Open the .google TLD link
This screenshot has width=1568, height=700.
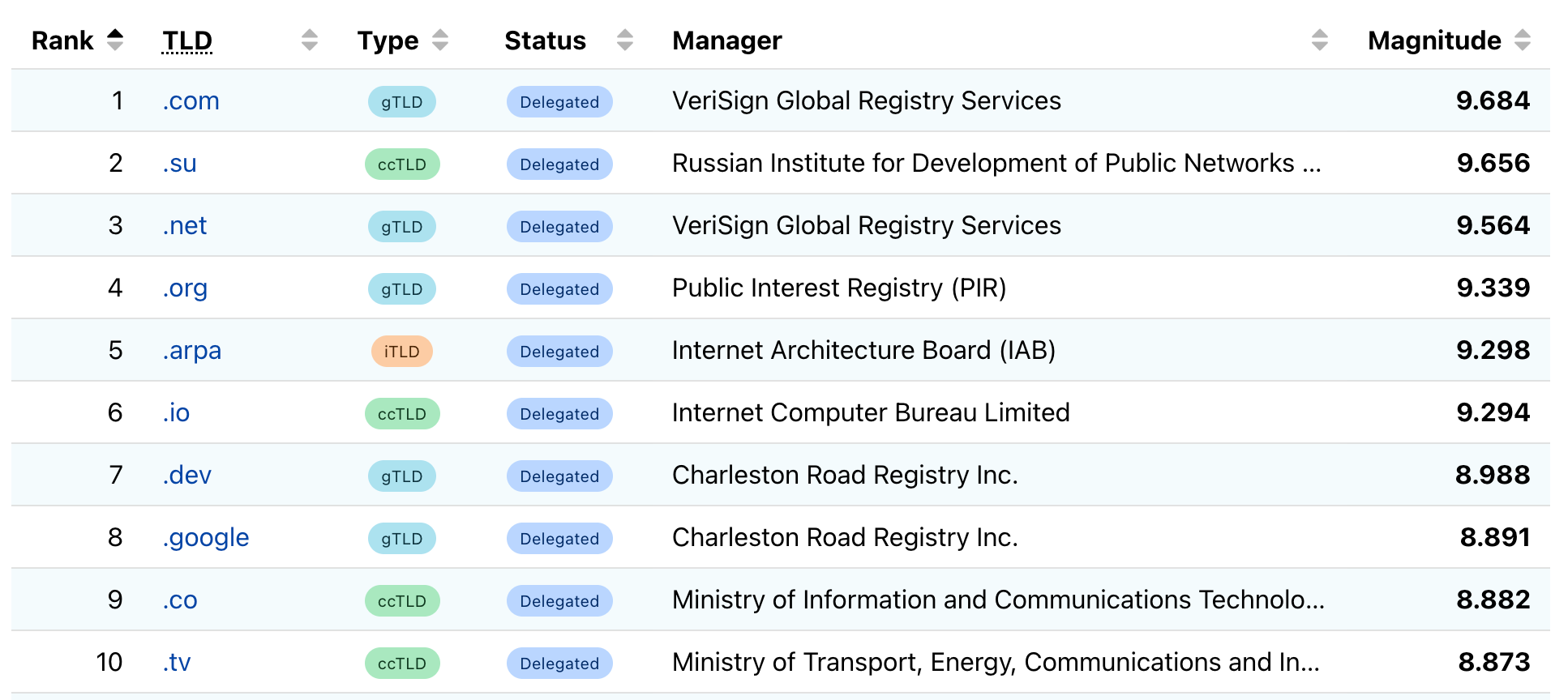pos(206,537)
